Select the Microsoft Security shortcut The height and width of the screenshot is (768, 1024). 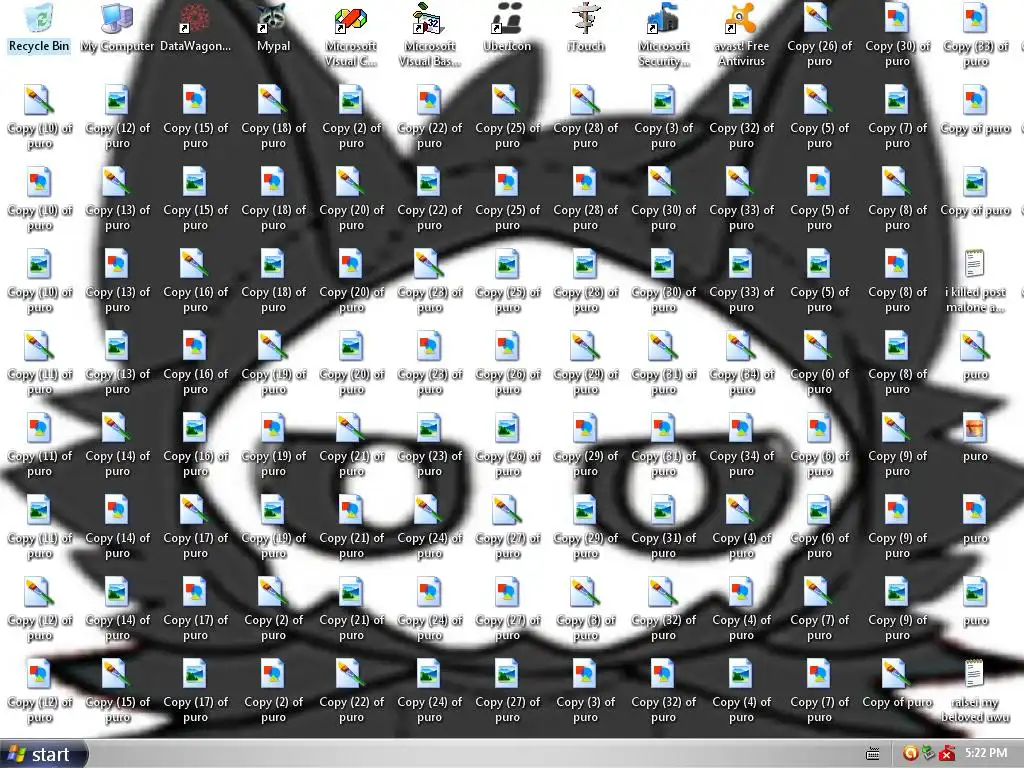pos(663,35)
